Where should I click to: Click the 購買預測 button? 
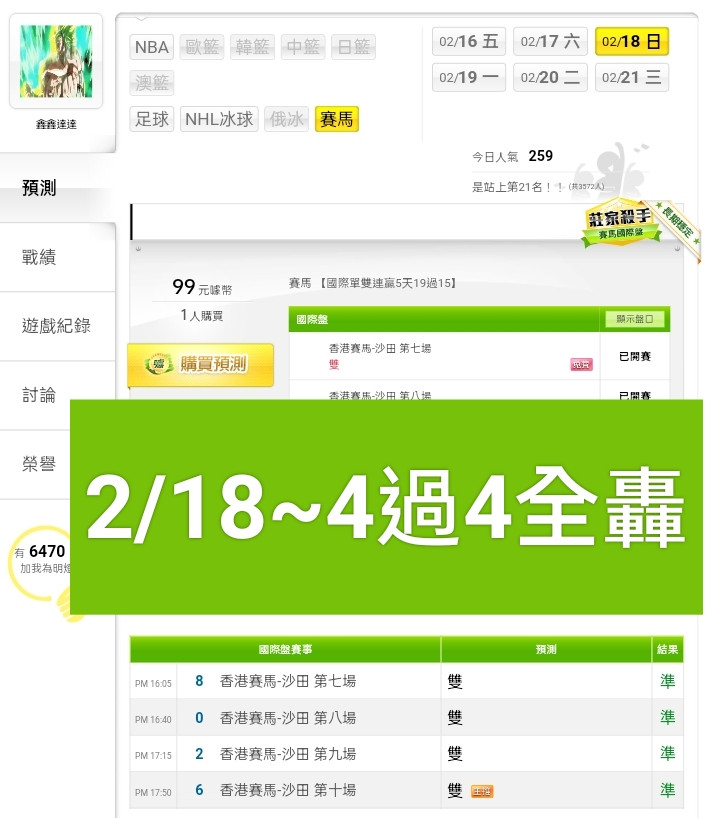[200, 365]
